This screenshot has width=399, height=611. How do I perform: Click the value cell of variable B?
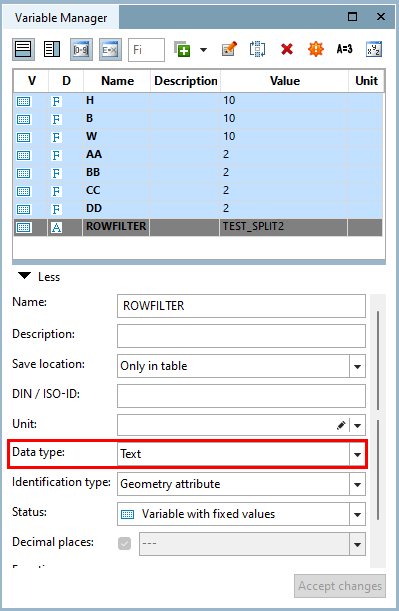pyautogui.click(x=284, y=118)
